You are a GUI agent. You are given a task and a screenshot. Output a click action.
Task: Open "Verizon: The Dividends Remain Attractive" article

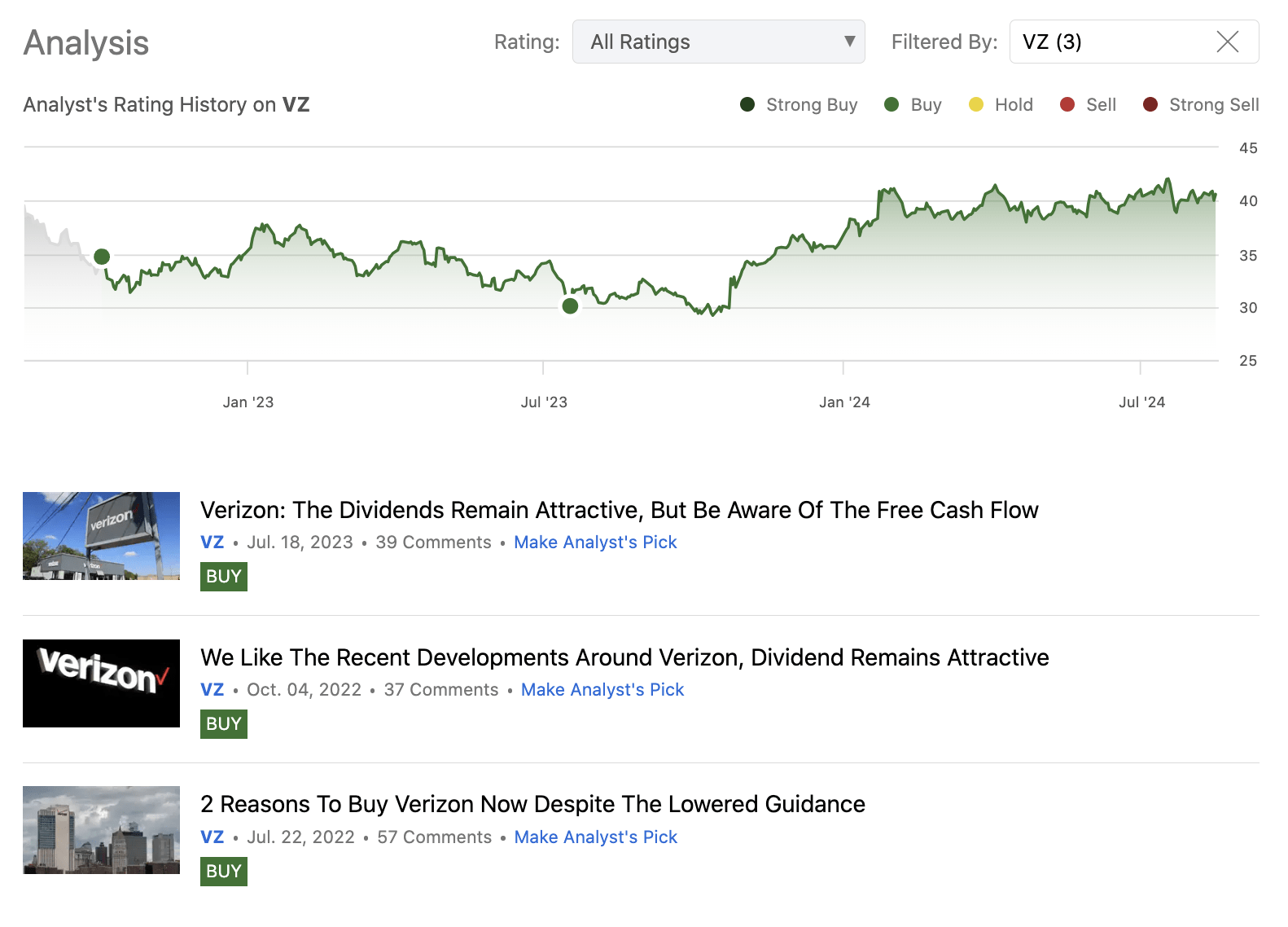(x=619, y=510)
